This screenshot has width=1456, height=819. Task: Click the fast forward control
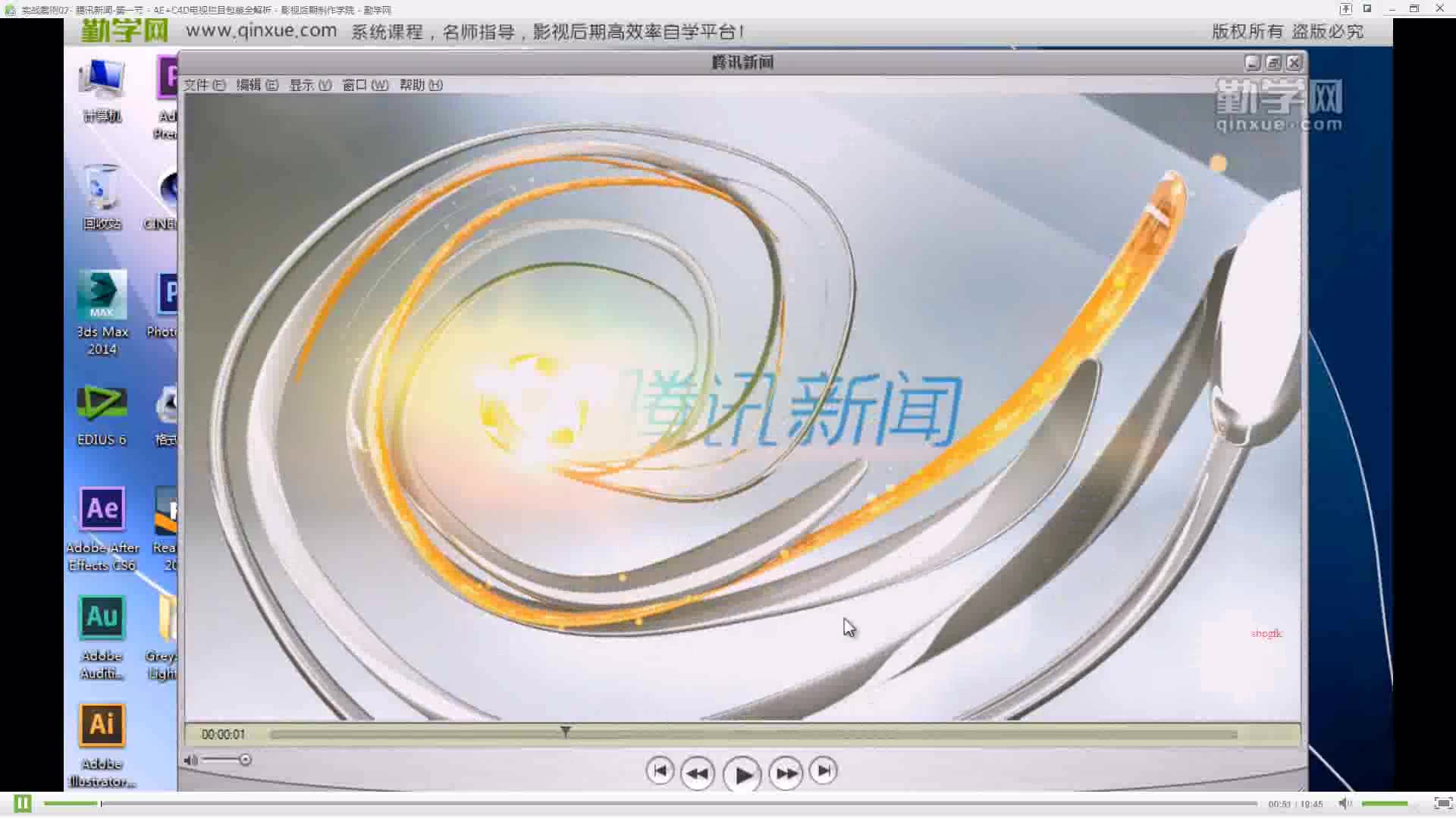point(786,771)
